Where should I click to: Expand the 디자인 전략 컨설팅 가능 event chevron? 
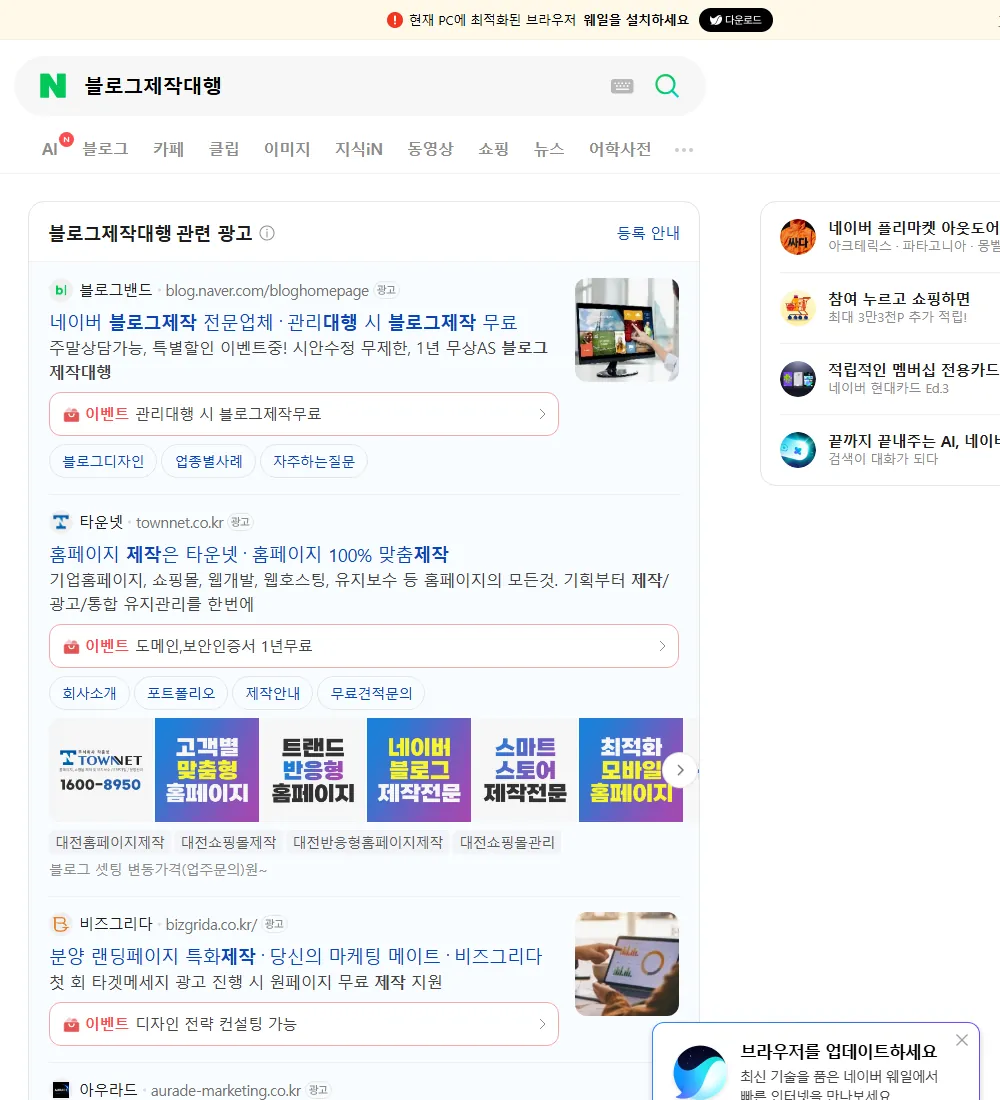[542, 1024]
